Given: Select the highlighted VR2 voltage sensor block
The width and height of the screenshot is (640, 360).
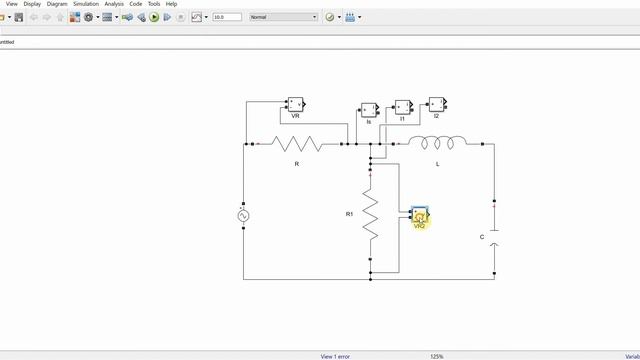Looking at the screenshot, I should tap(419, 215).
